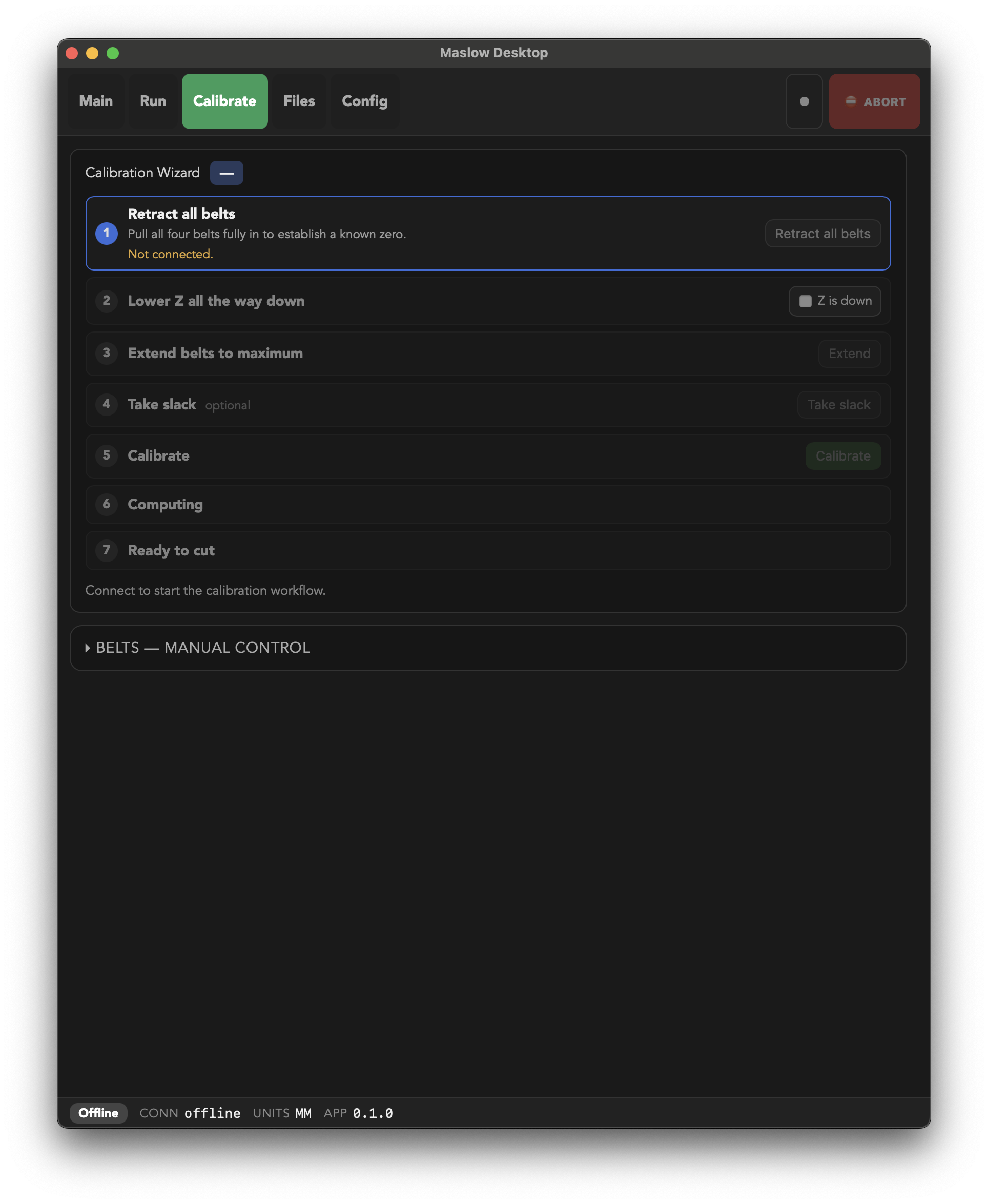Click step 7 number badge
This screenshot has height=1204, width=988.
(x=107, y=550)
